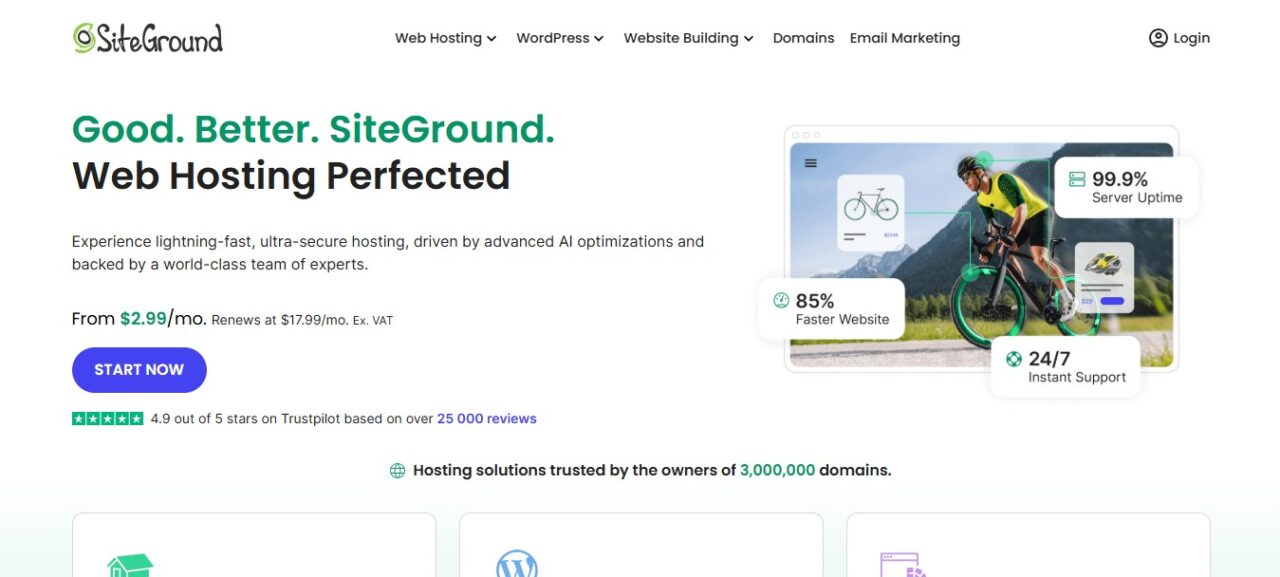Click the green house icon in the left card
1280x577 pixels.
[130, 566]
